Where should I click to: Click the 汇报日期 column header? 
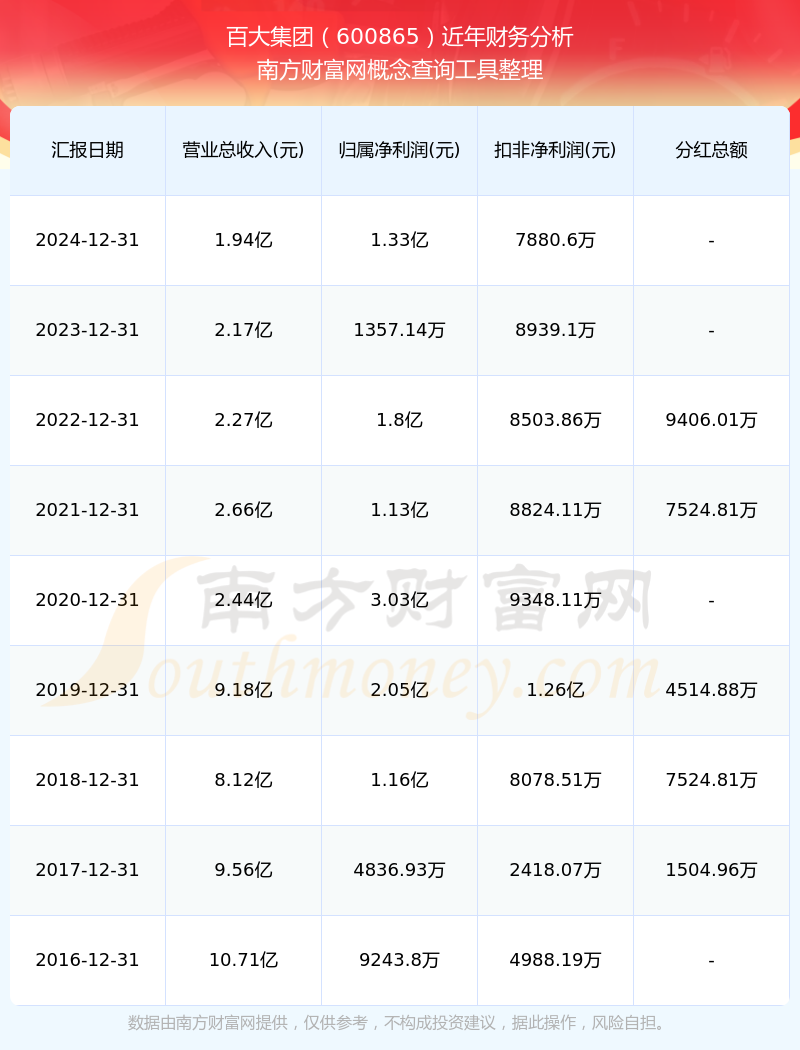coord(88,150)
